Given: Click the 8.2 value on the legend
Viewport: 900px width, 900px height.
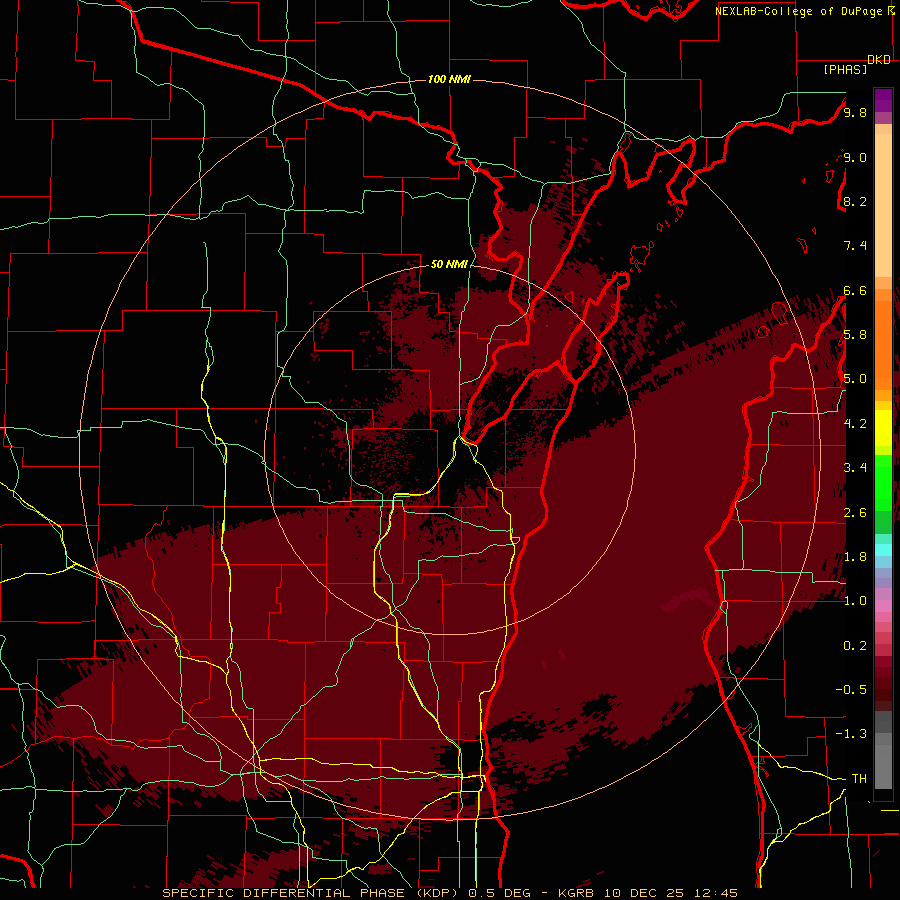Looking at the screenshot, I should pos(855,201).
